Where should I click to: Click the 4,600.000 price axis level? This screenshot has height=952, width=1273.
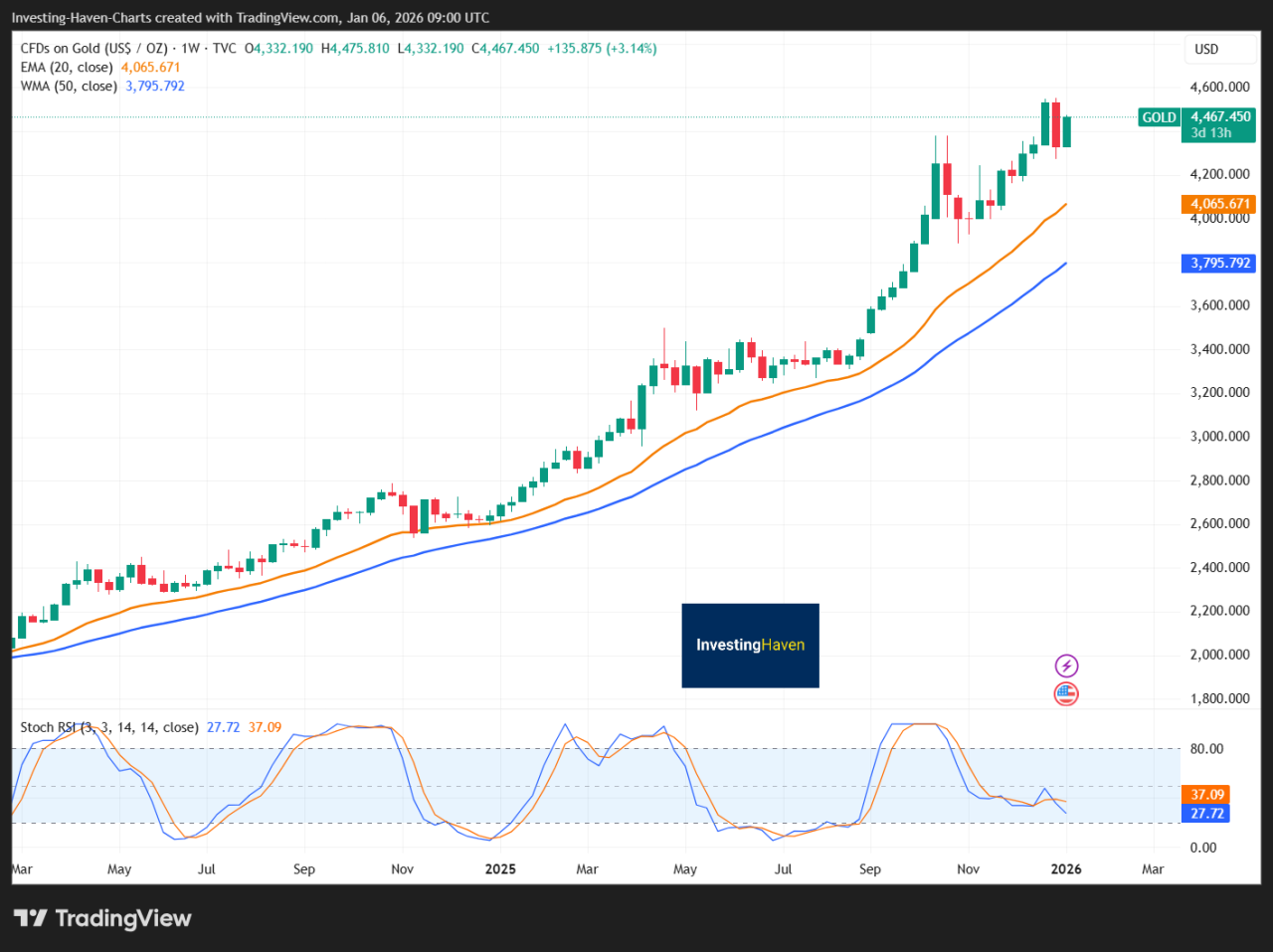[x=1219, y=88]
